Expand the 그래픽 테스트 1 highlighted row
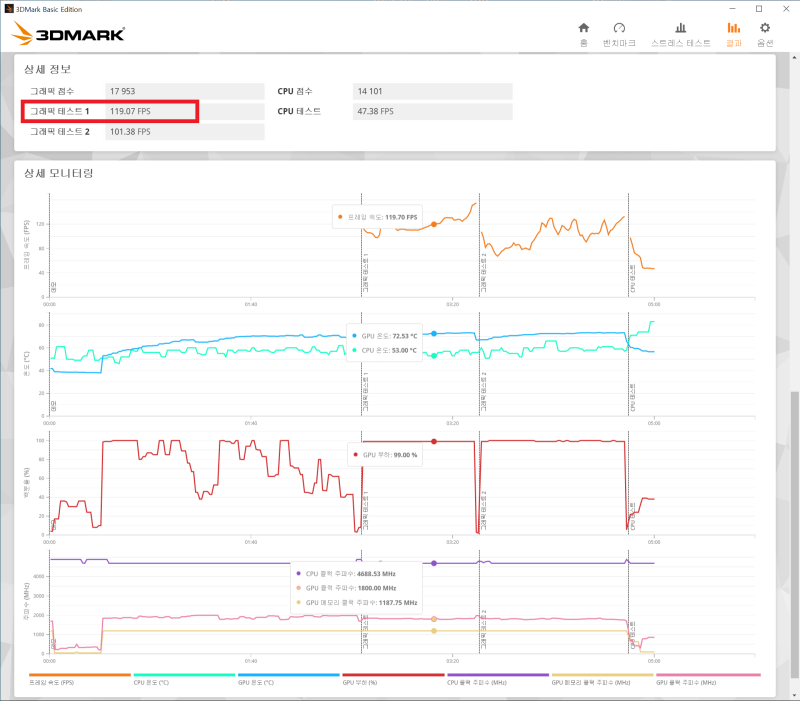 pos(110,112)
